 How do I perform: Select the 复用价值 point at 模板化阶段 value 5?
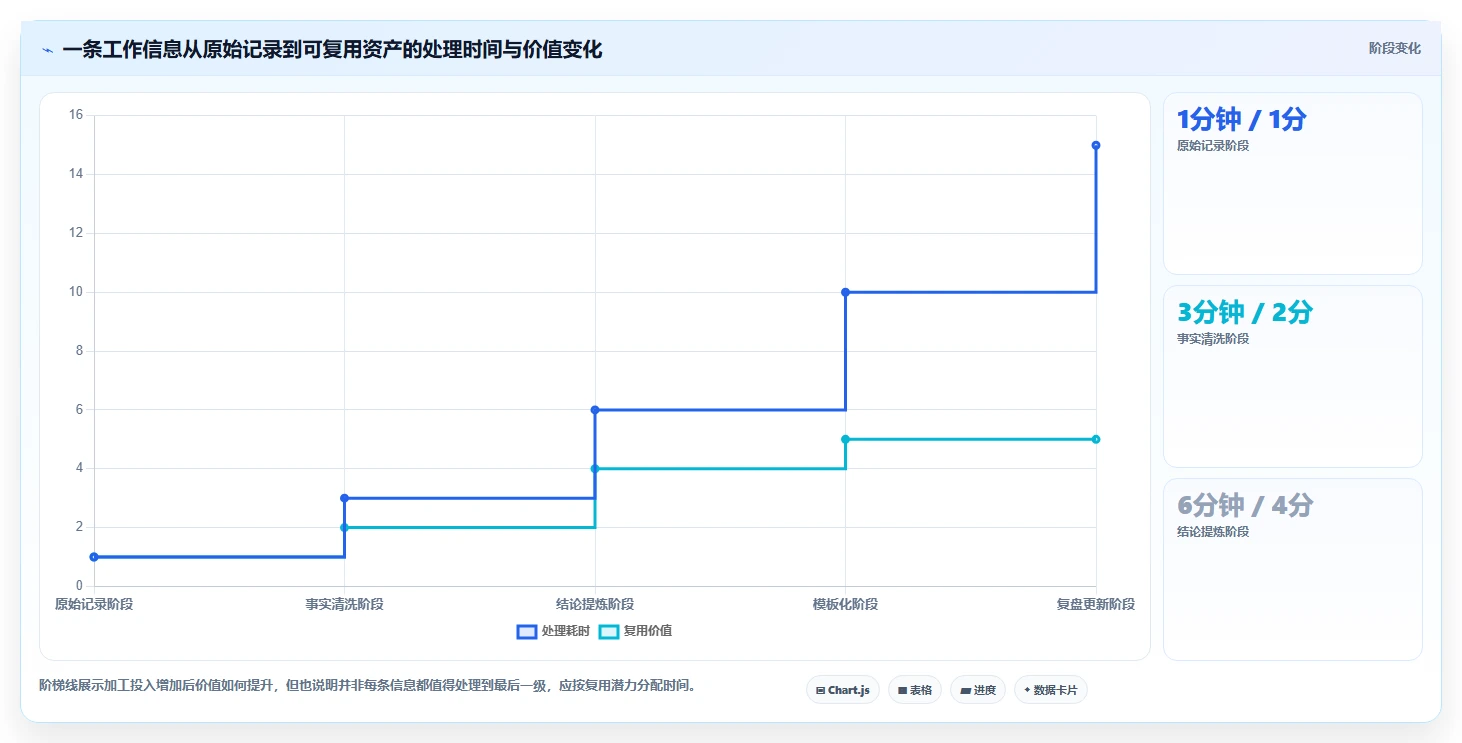[x=845, y=439]
